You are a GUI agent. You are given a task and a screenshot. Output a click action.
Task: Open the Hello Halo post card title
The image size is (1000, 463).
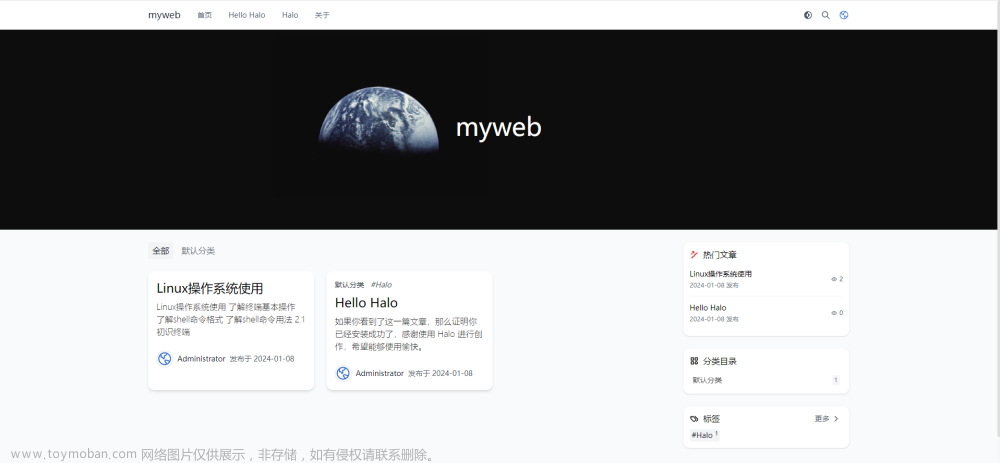(x=366, y=302)
